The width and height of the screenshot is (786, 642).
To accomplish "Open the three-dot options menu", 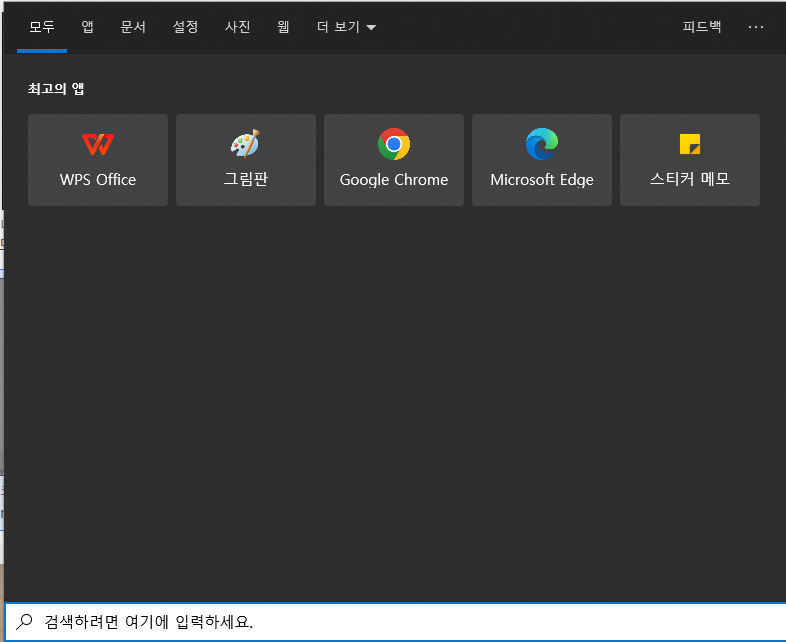I will (755, 27).
